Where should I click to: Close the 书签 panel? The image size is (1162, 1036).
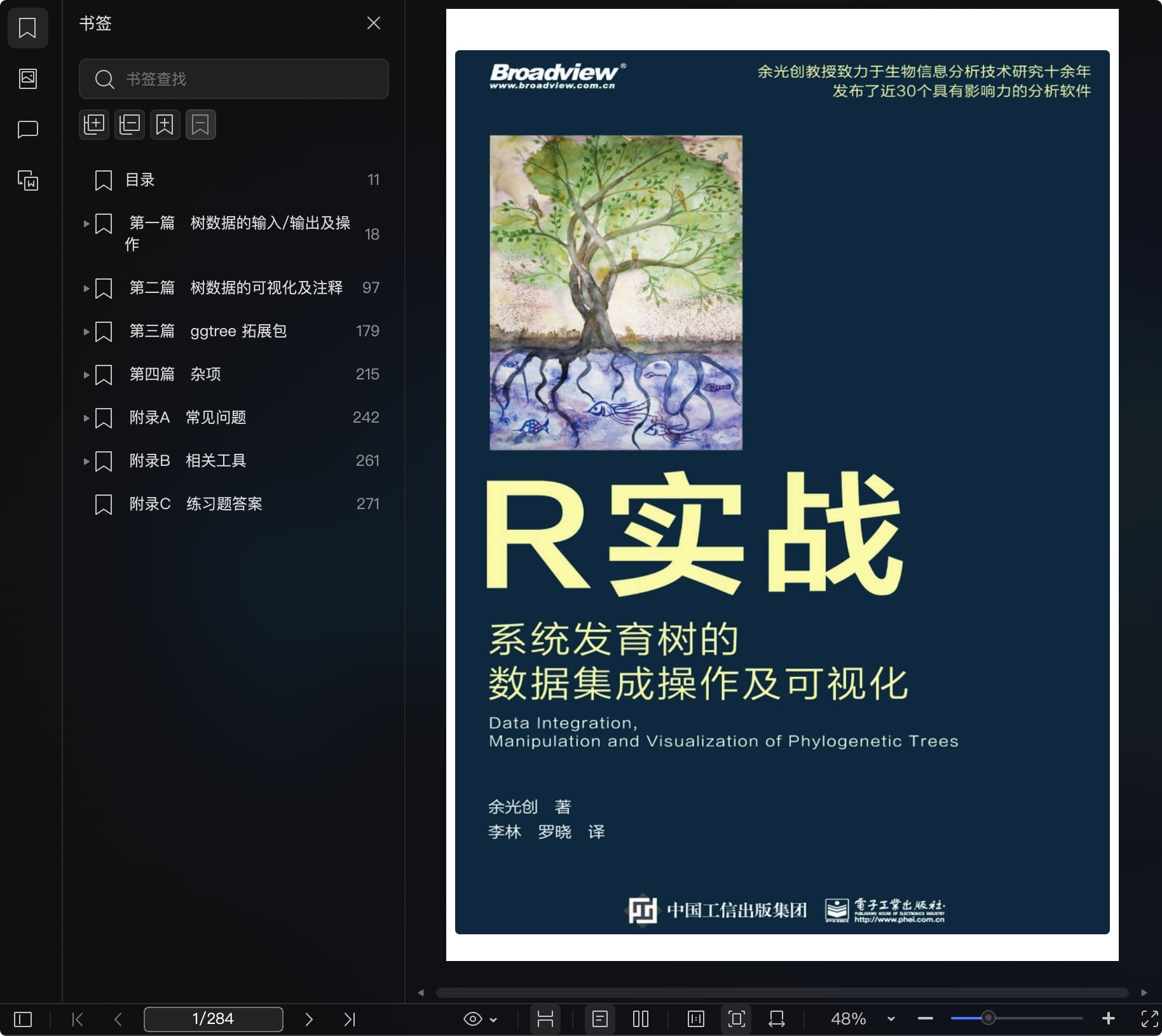374,24
